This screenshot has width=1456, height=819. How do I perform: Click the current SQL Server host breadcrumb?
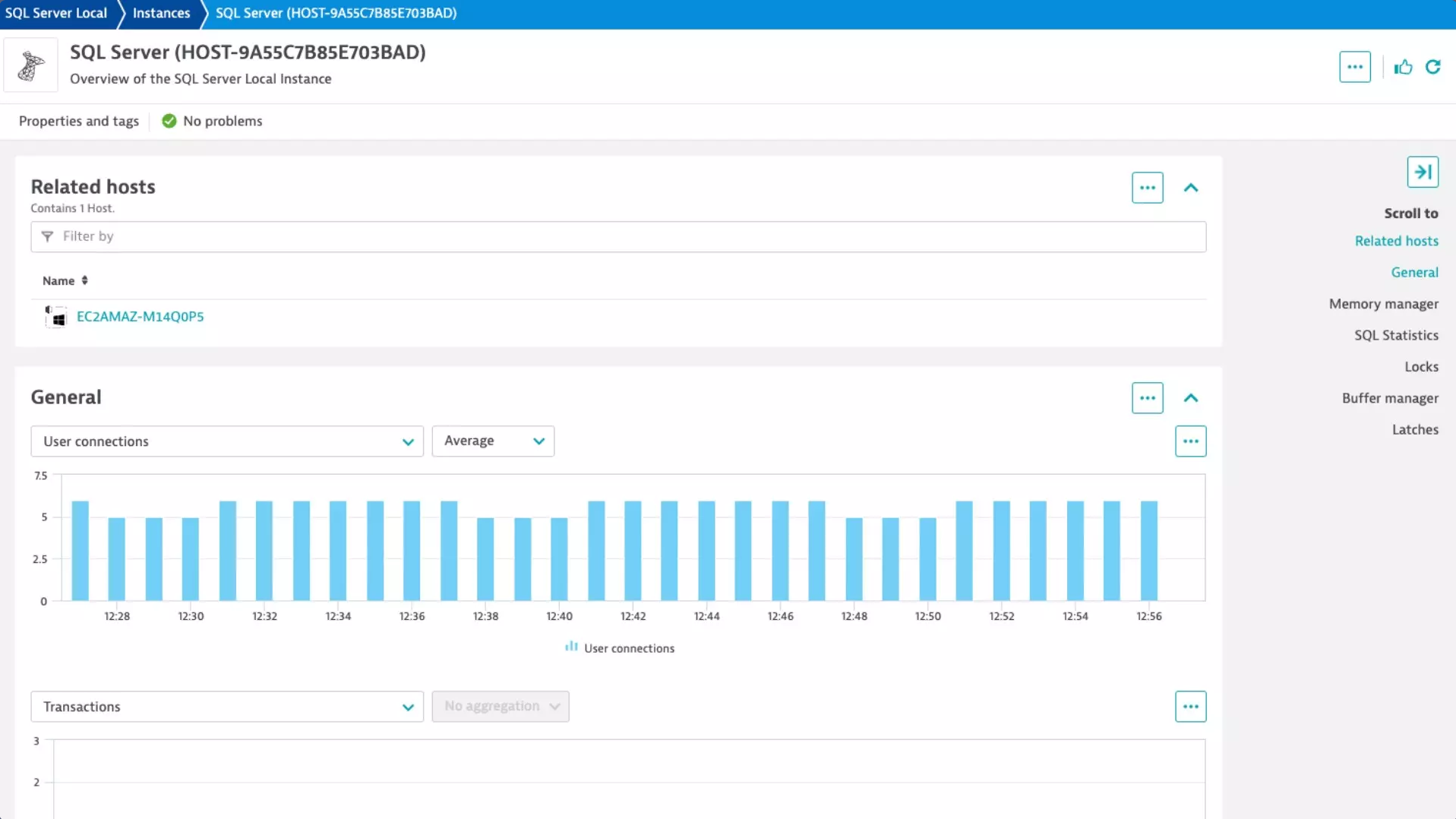pyautogui.click(x=336, y=13)
